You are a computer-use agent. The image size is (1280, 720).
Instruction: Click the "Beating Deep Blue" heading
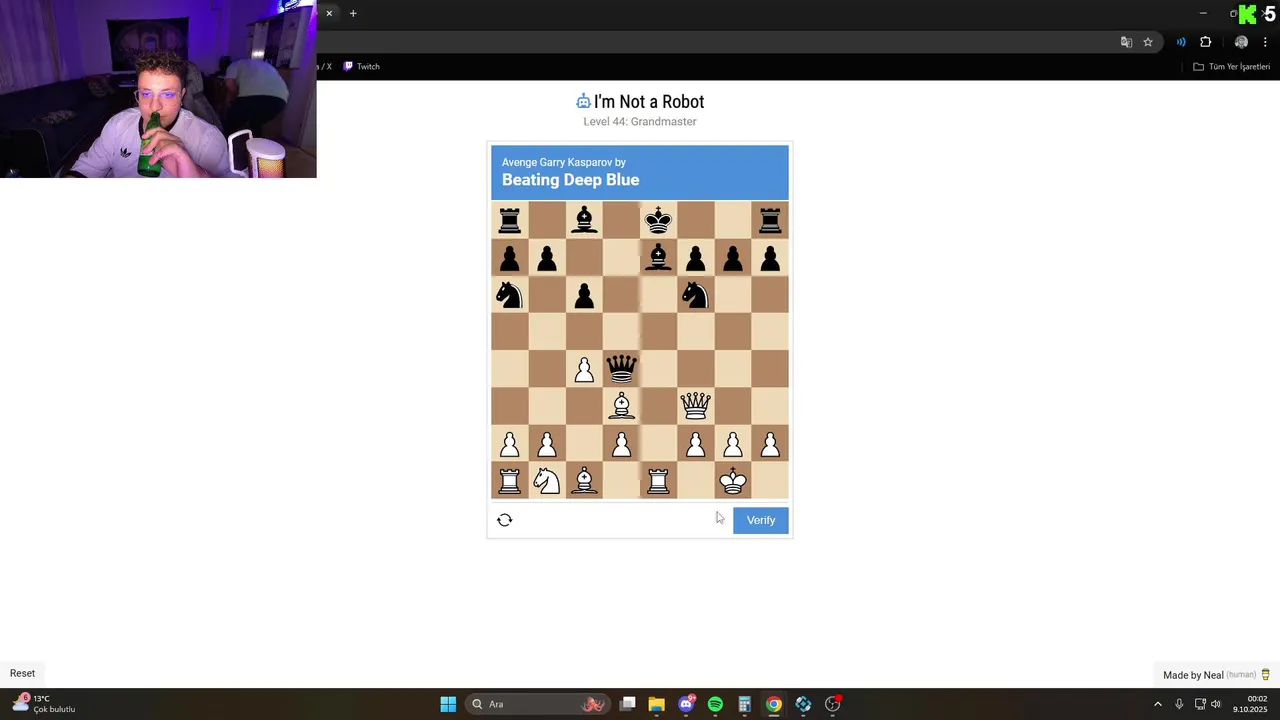pyautogui.click(x=570, y=180)
